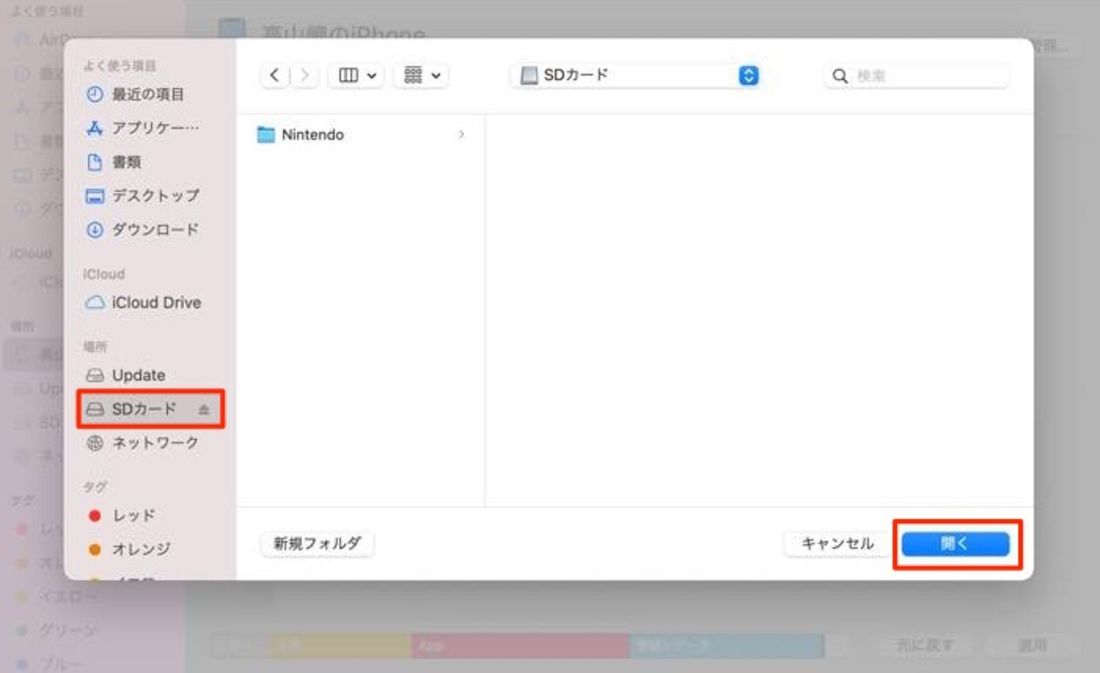
Task: Open the SDカード location popup
Action: pos(637,75)
